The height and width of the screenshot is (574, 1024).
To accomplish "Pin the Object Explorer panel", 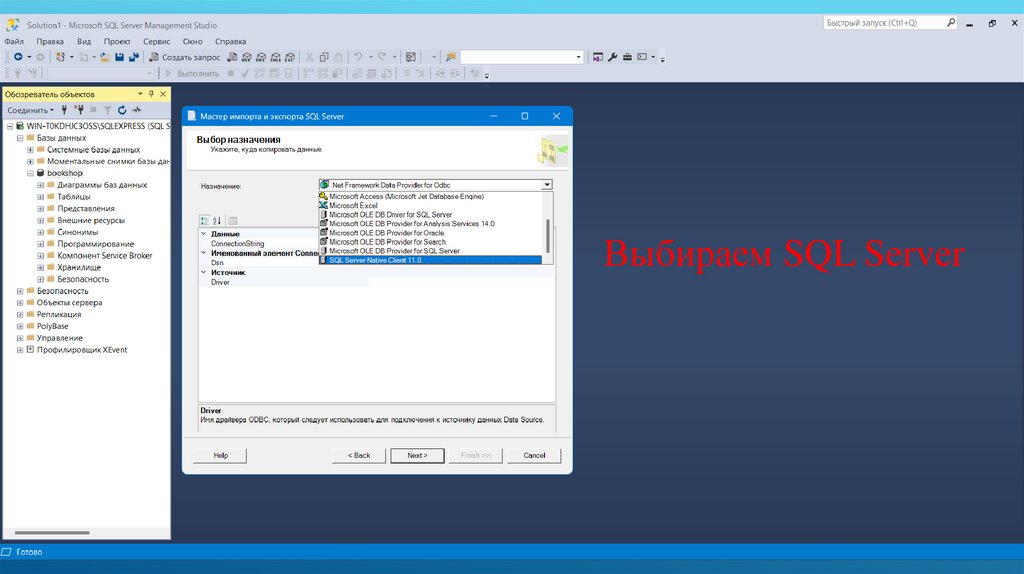I will point(151,94).
